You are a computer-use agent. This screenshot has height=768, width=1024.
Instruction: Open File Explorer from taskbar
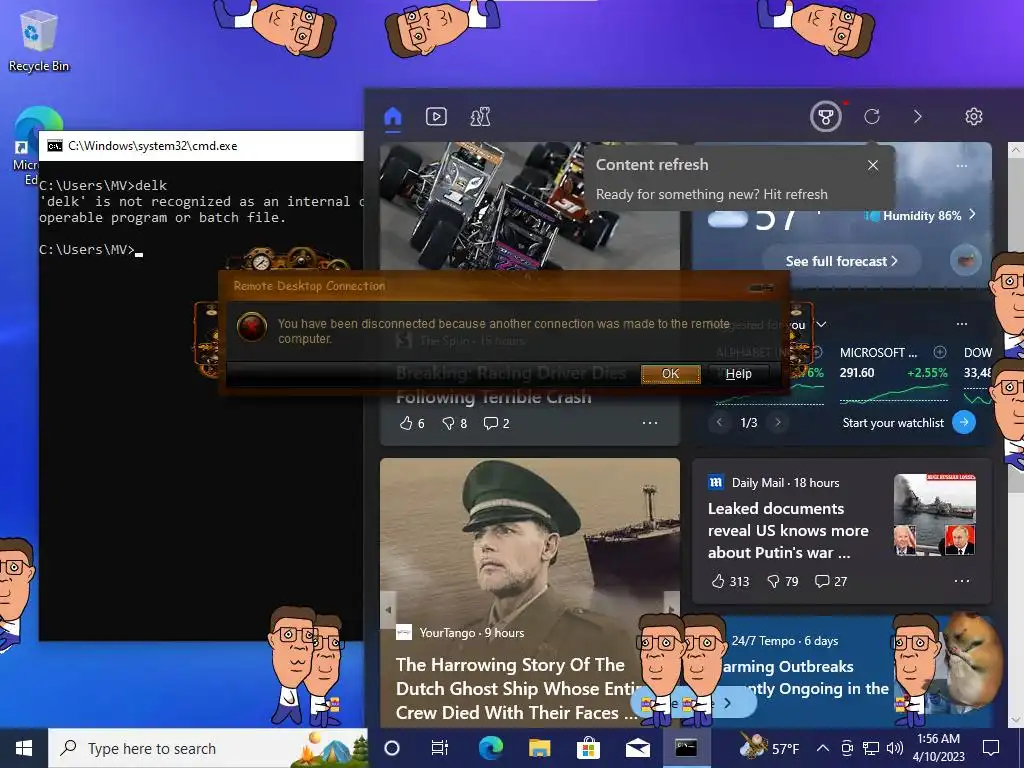point(539,748)
